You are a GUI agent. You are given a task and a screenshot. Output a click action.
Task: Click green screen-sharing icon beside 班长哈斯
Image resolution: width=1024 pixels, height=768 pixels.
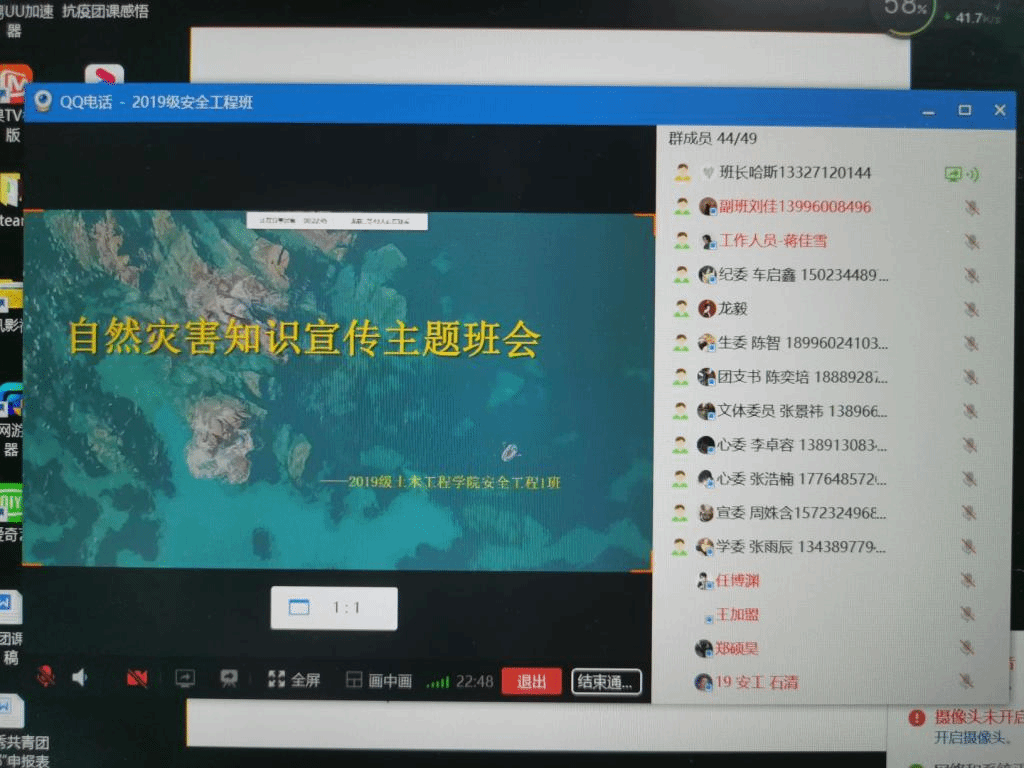(955, 174)
